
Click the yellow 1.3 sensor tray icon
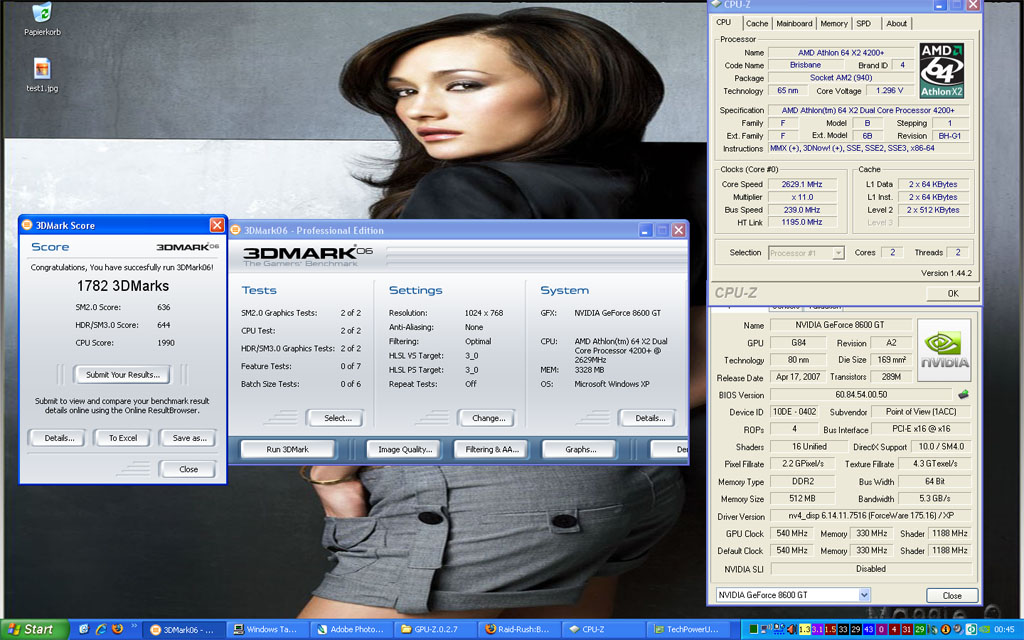(805, 630)
